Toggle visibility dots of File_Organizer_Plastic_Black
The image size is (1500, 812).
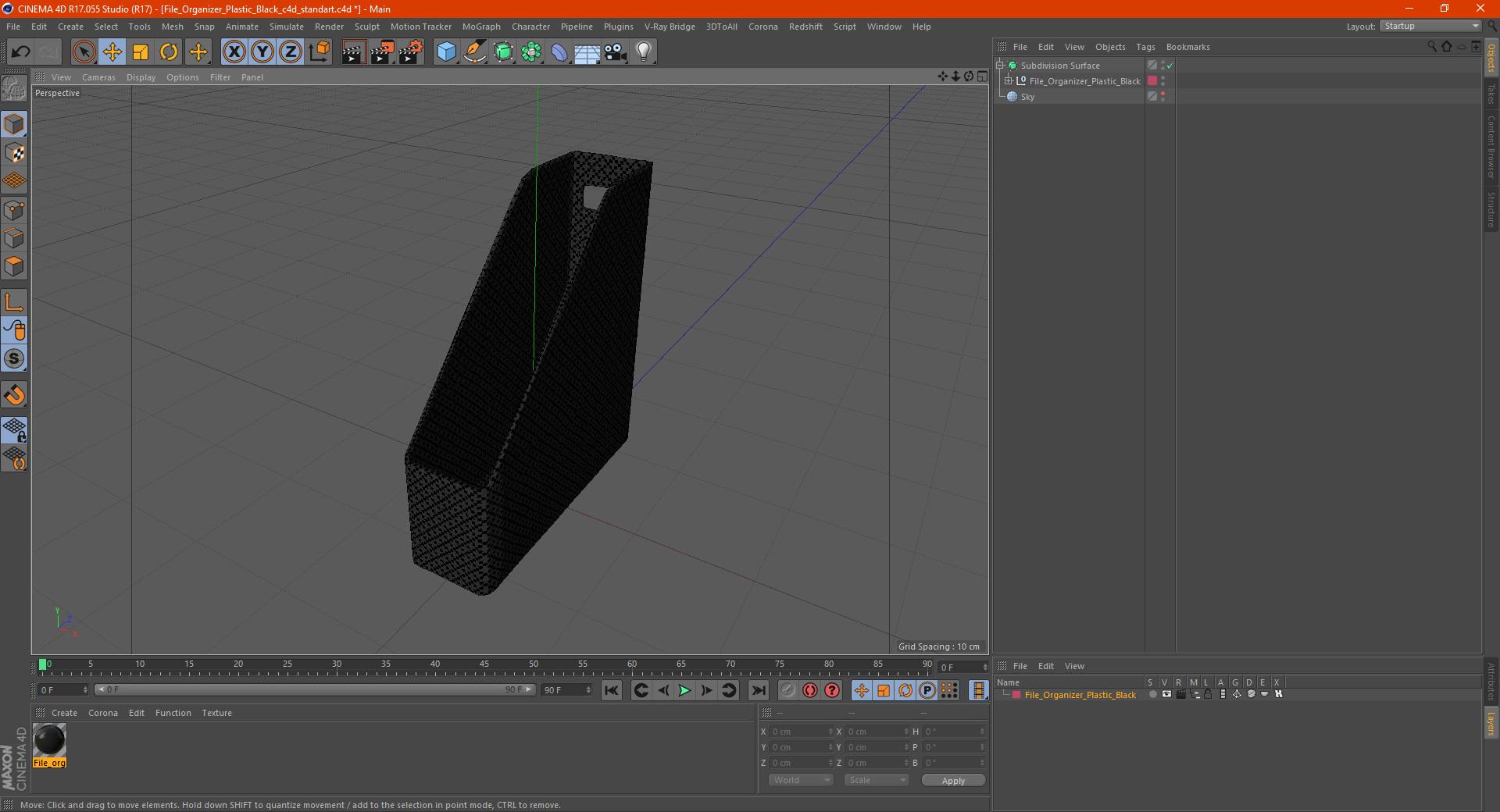click(1162, 81)
